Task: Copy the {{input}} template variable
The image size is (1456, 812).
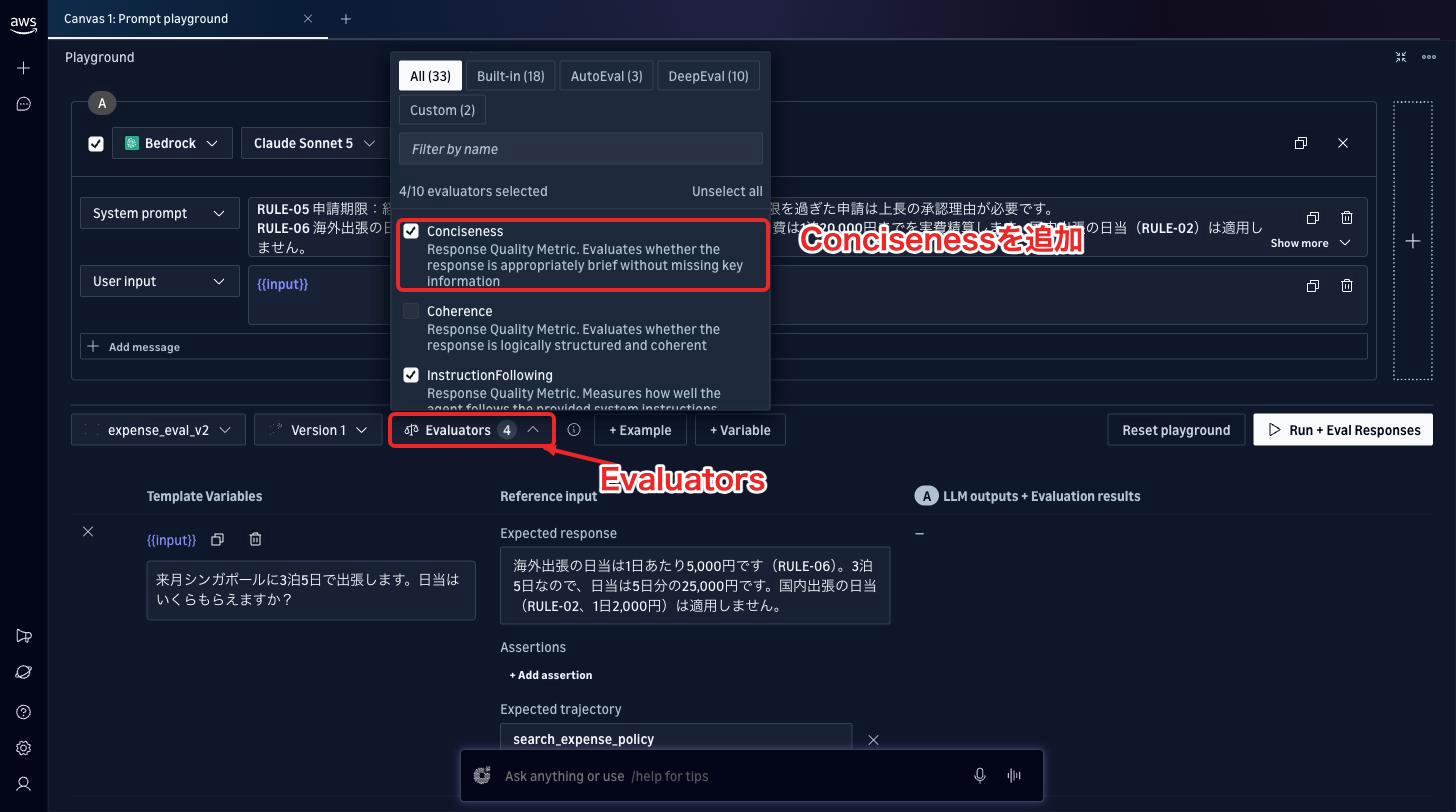Action: [217, 539]
